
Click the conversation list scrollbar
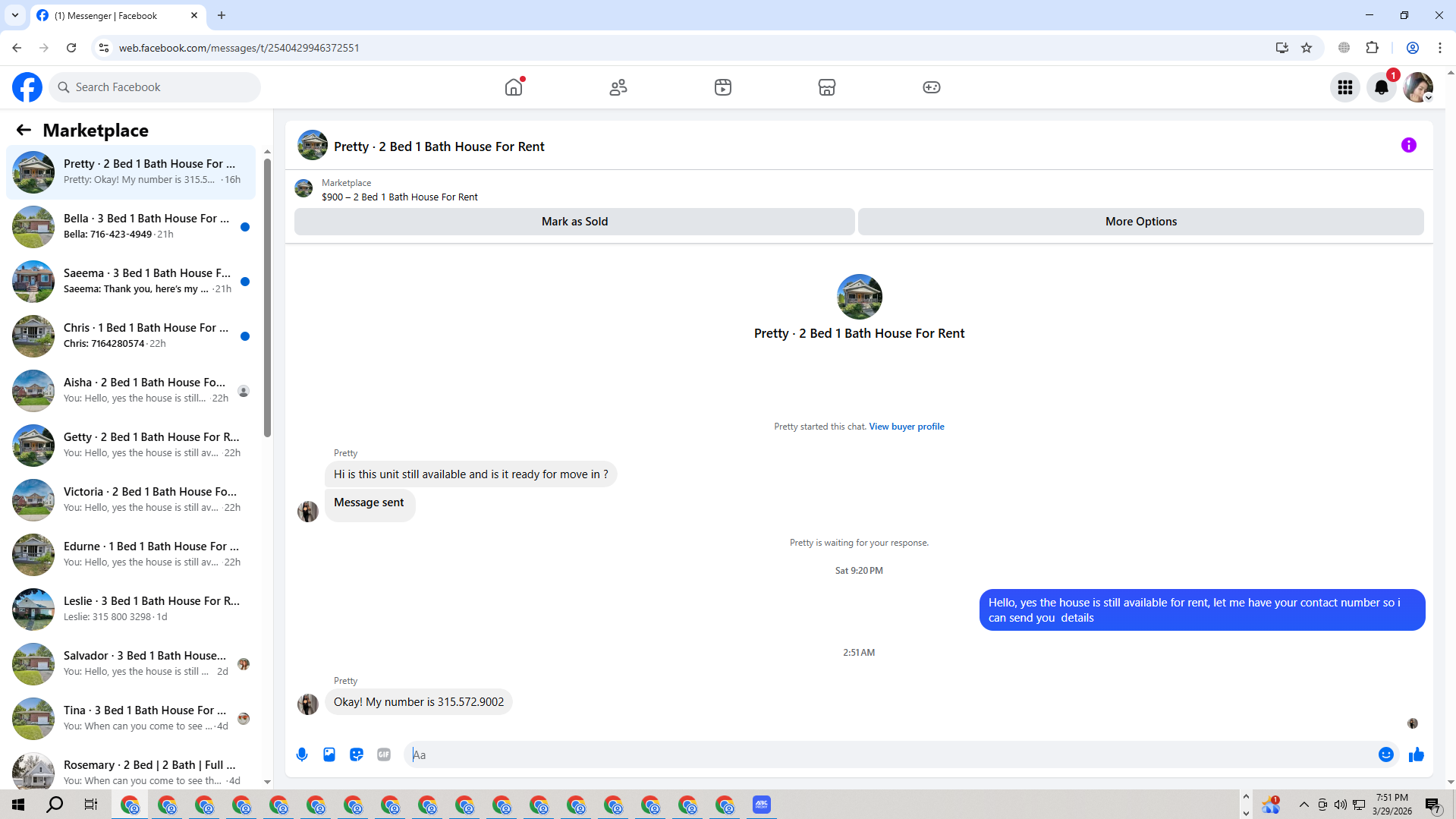tap(267, 298)
